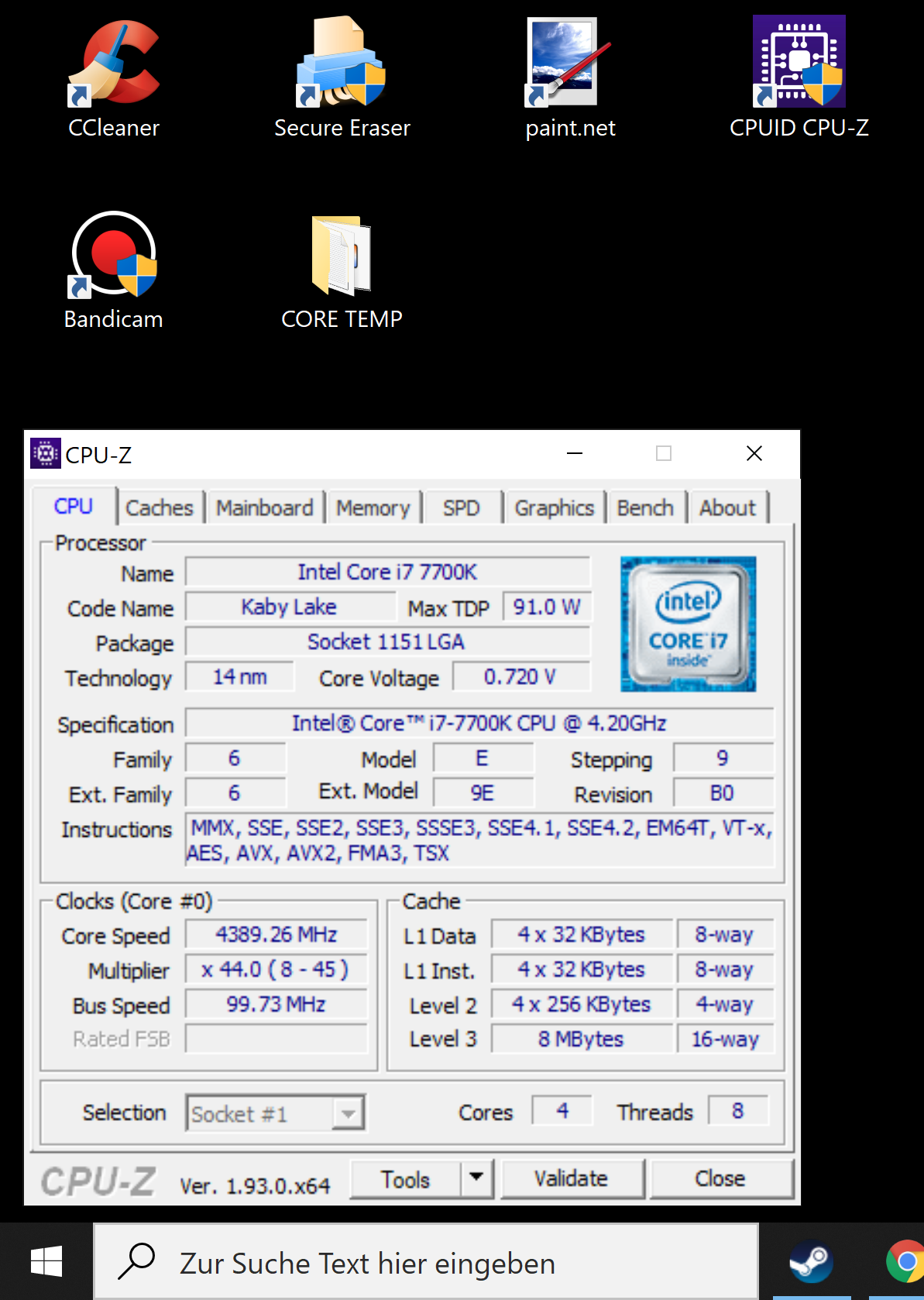924x1300 pixels.
Task: Click the Threads count value '8'
Action: click(x=737, y=1111)
